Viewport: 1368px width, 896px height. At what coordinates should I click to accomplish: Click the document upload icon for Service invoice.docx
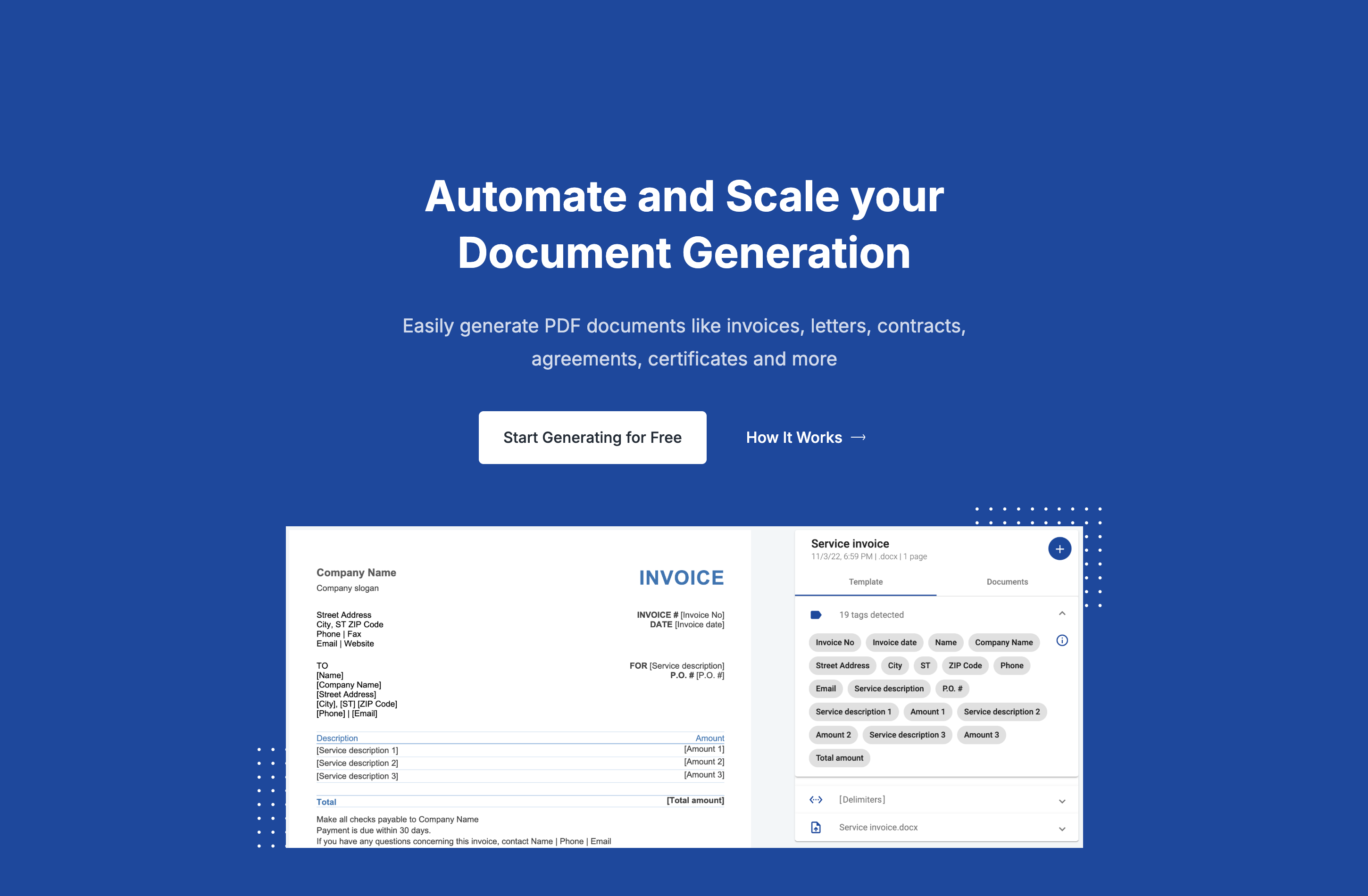pos(816,827)
